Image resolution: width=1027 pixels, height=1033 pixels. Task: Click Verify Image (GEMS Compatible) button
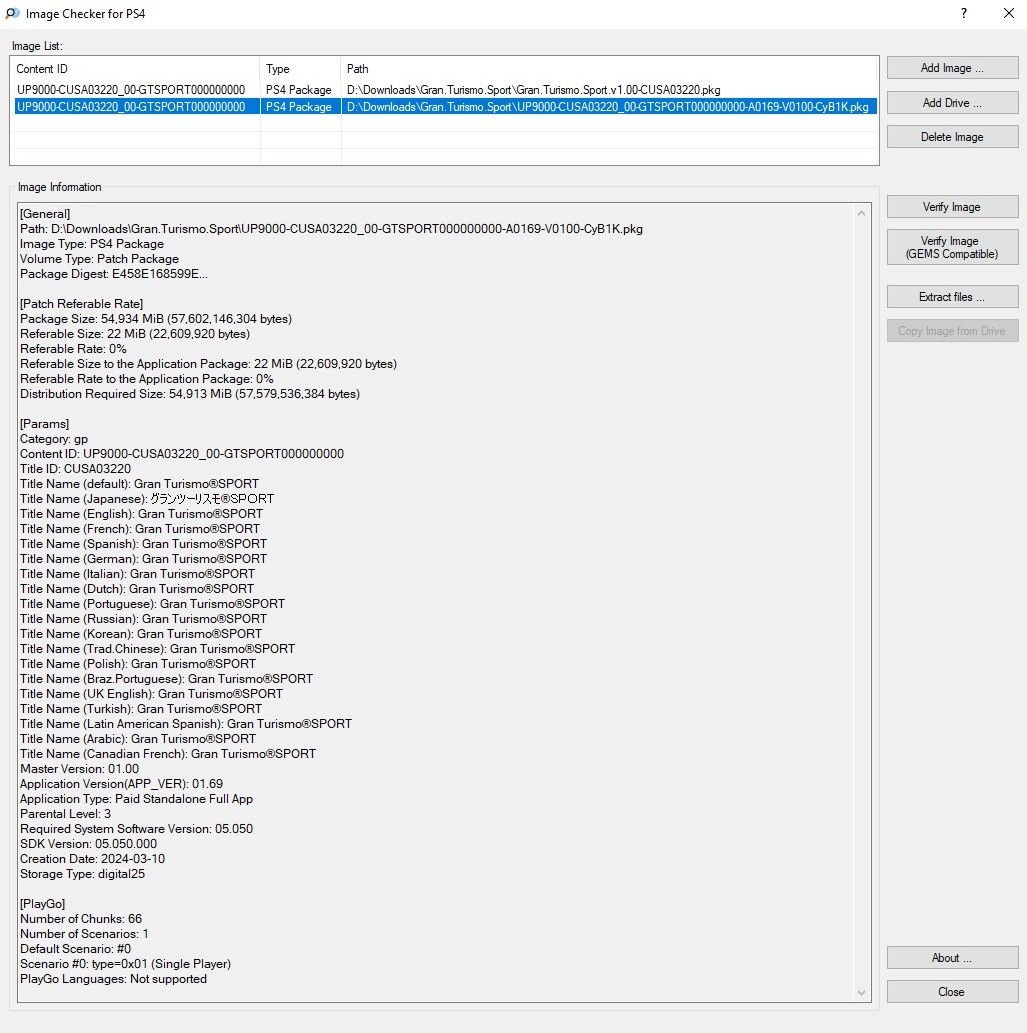(952, 247)
